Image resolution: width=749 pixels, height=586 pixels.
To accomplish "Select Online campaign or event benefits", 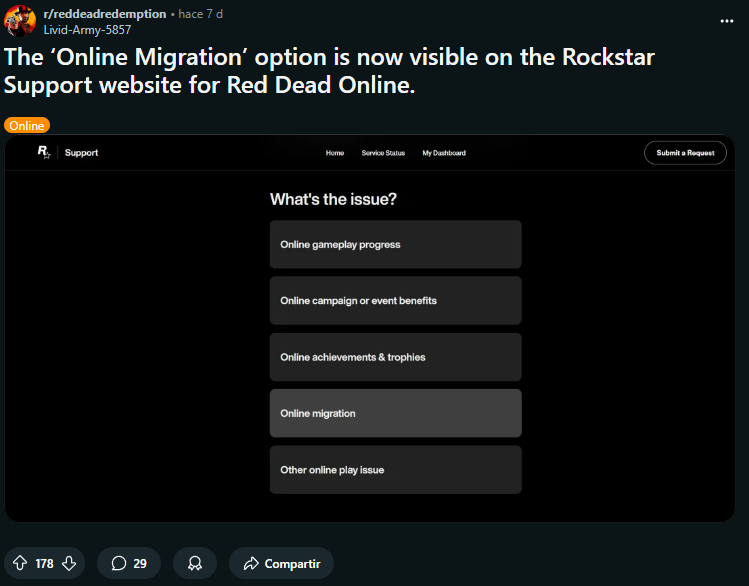I will click(395, 300).
